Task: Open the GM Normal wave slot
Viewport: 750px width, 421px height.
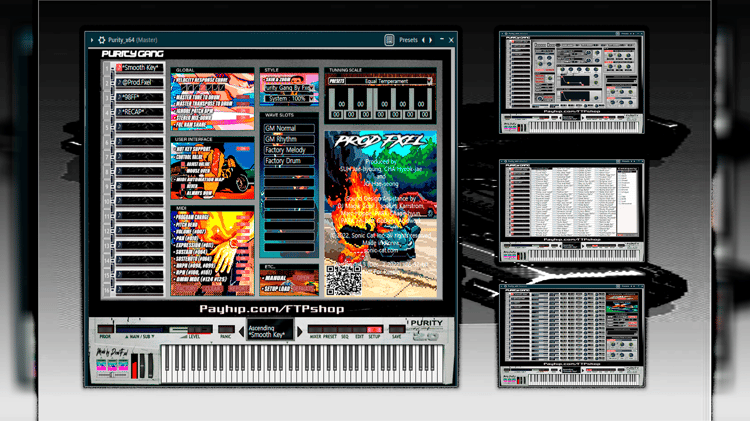Action: tap(289, 128)
